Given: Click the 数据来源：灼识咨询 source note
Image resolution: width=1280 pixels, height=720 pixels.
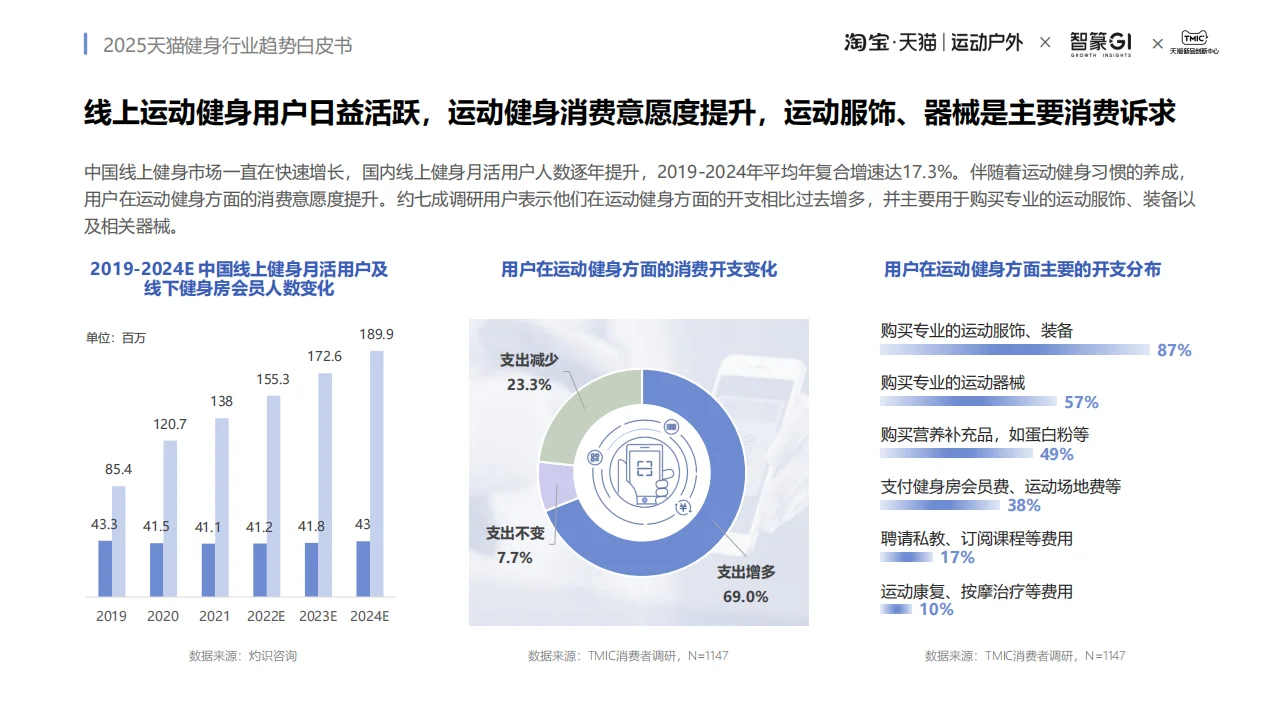Looking at the screenshot, I should pos(243,656).
